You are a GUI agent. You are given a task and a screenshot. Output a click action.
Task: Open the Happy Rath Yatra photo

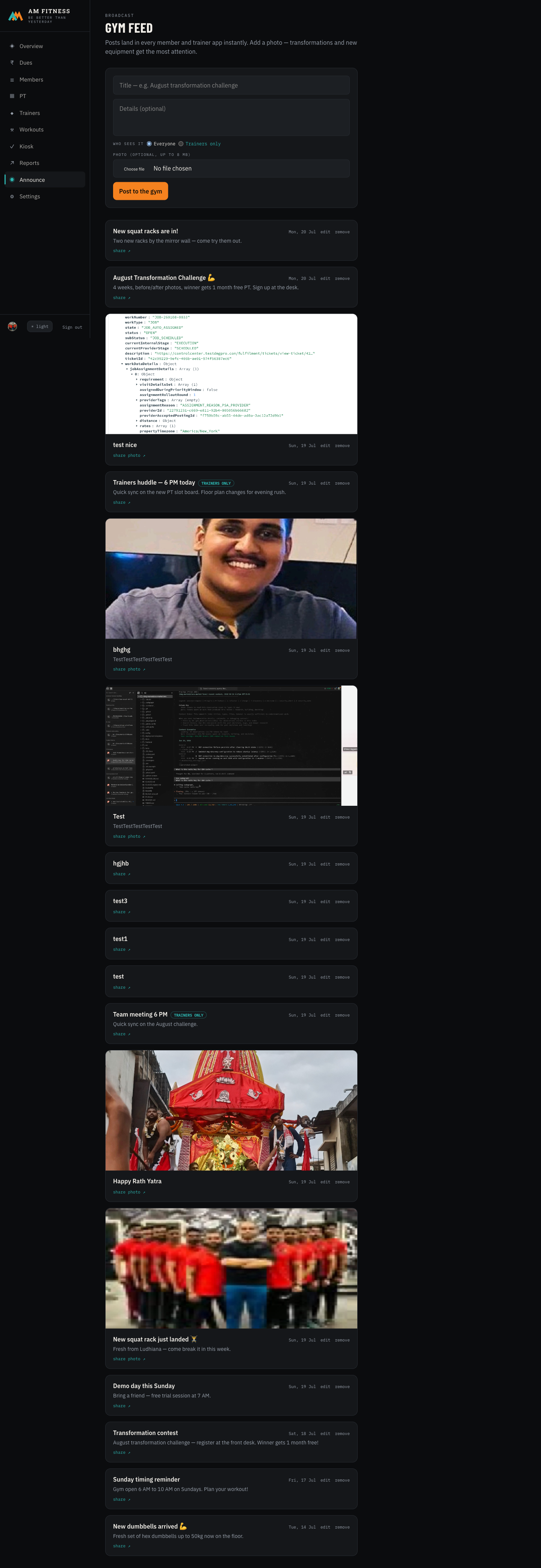point(231,1110)
